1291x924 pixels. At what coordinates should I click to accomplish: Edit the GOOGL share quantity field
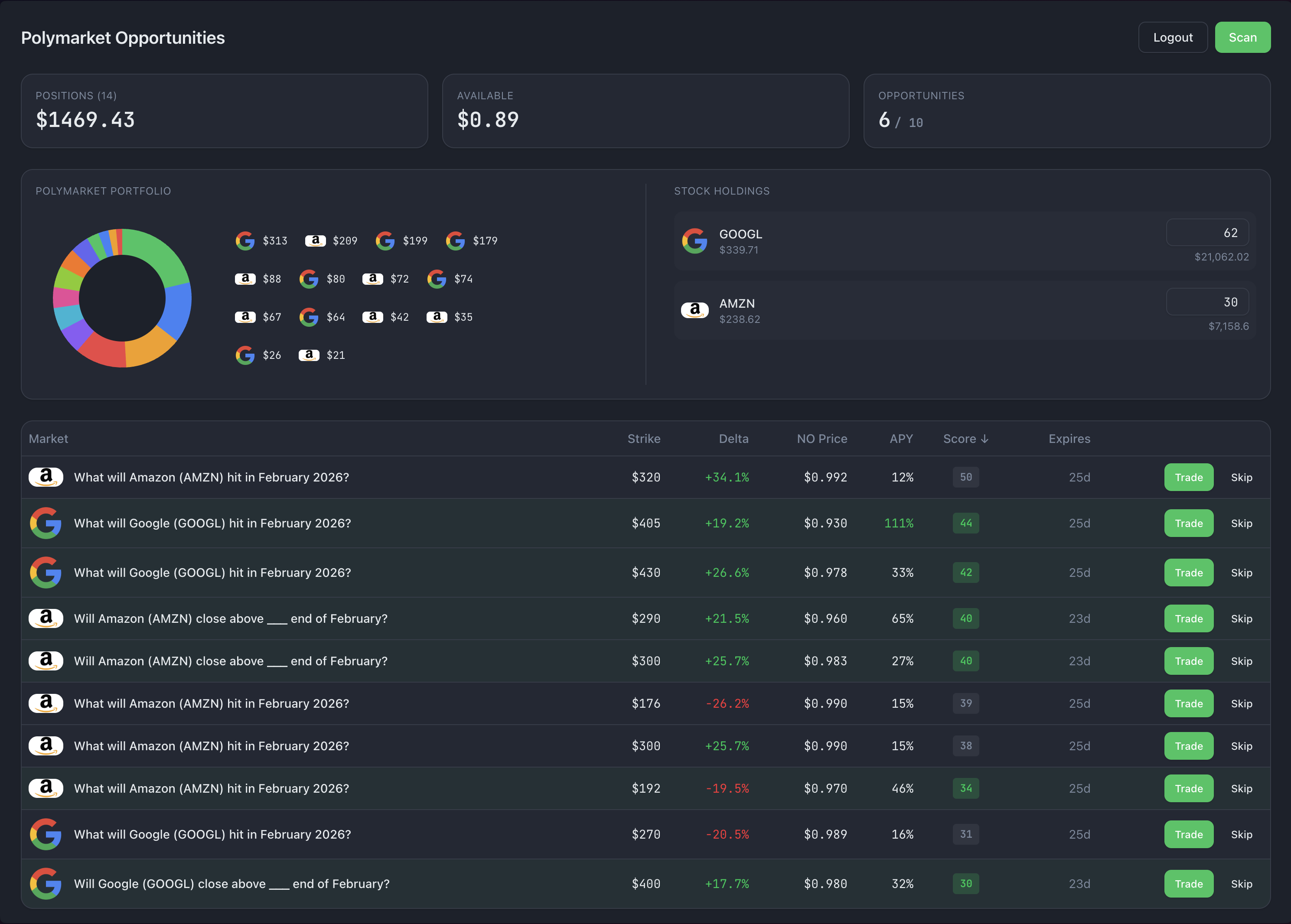[x=1207, y=233]
